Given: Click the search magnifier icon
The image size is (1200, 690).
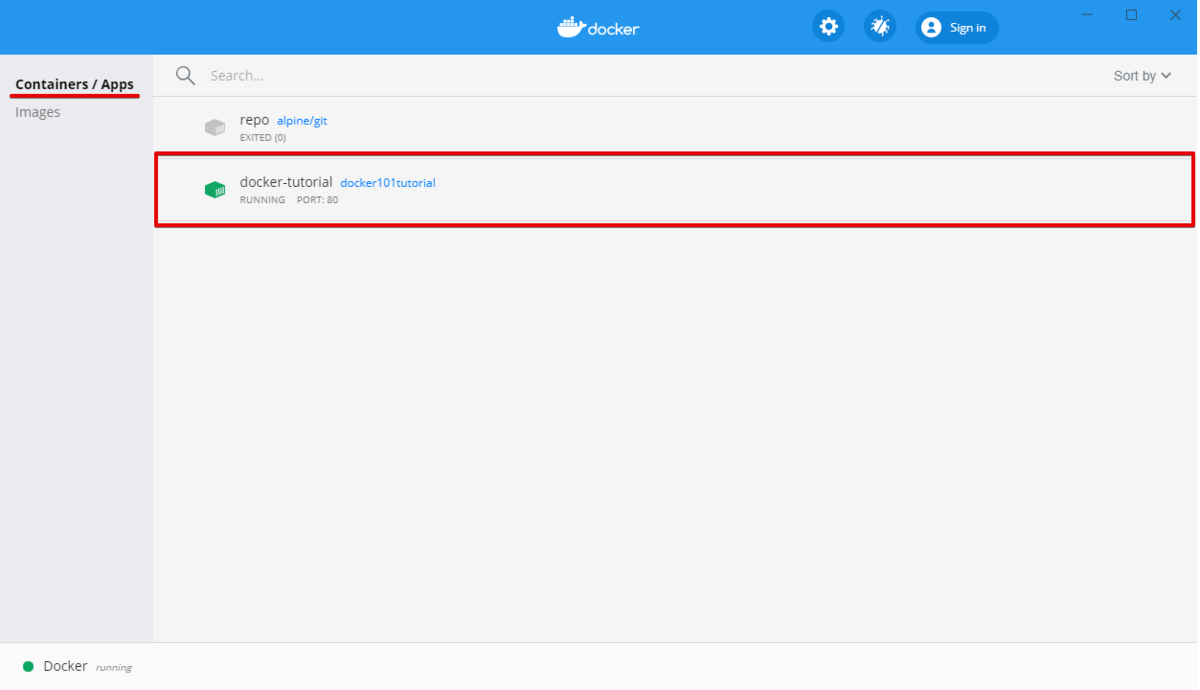Looking at the screenshot, I should [x=185, y=75].
